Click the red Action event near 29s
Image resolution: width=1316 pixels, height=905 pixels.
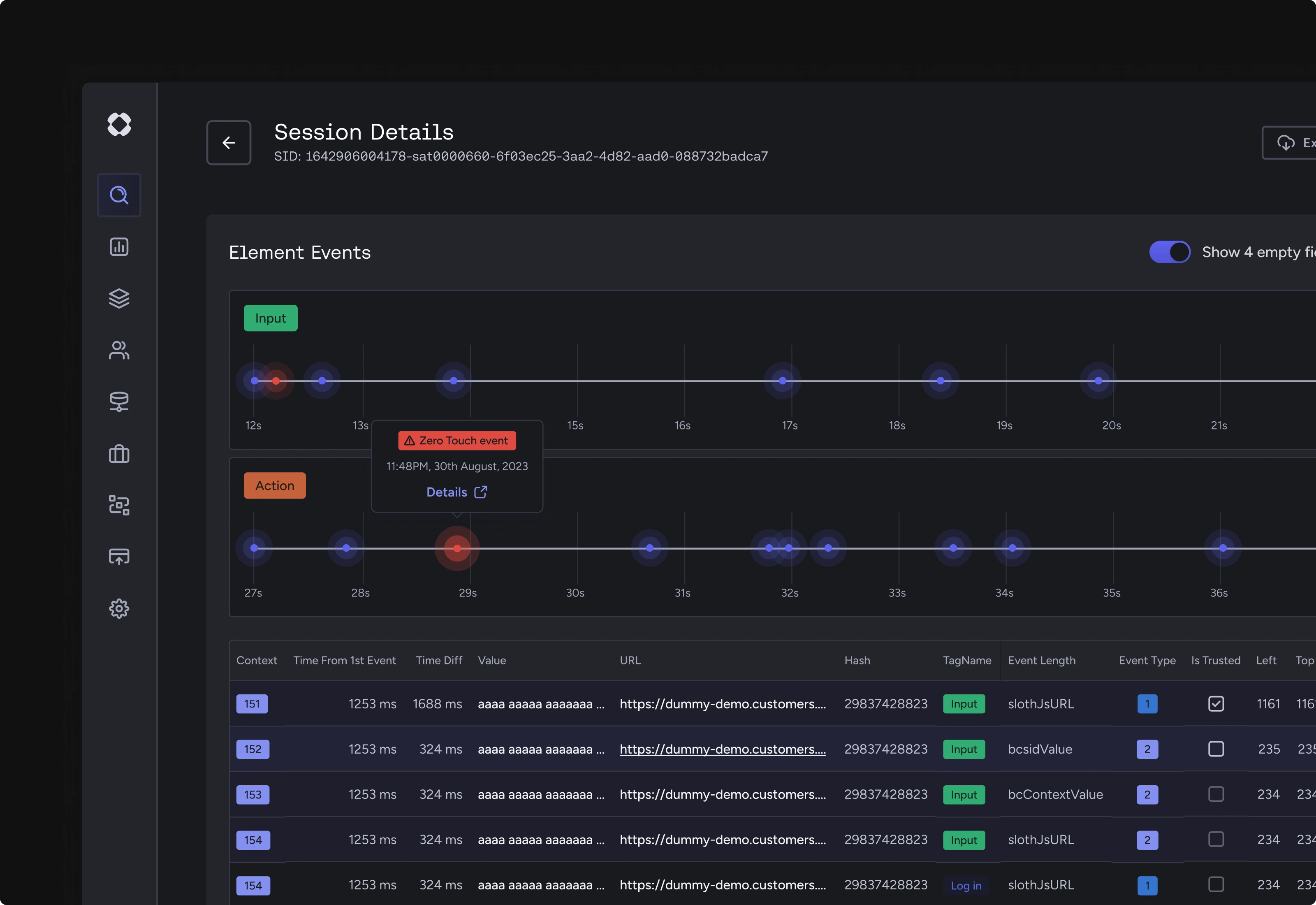(x=457, y=548)
